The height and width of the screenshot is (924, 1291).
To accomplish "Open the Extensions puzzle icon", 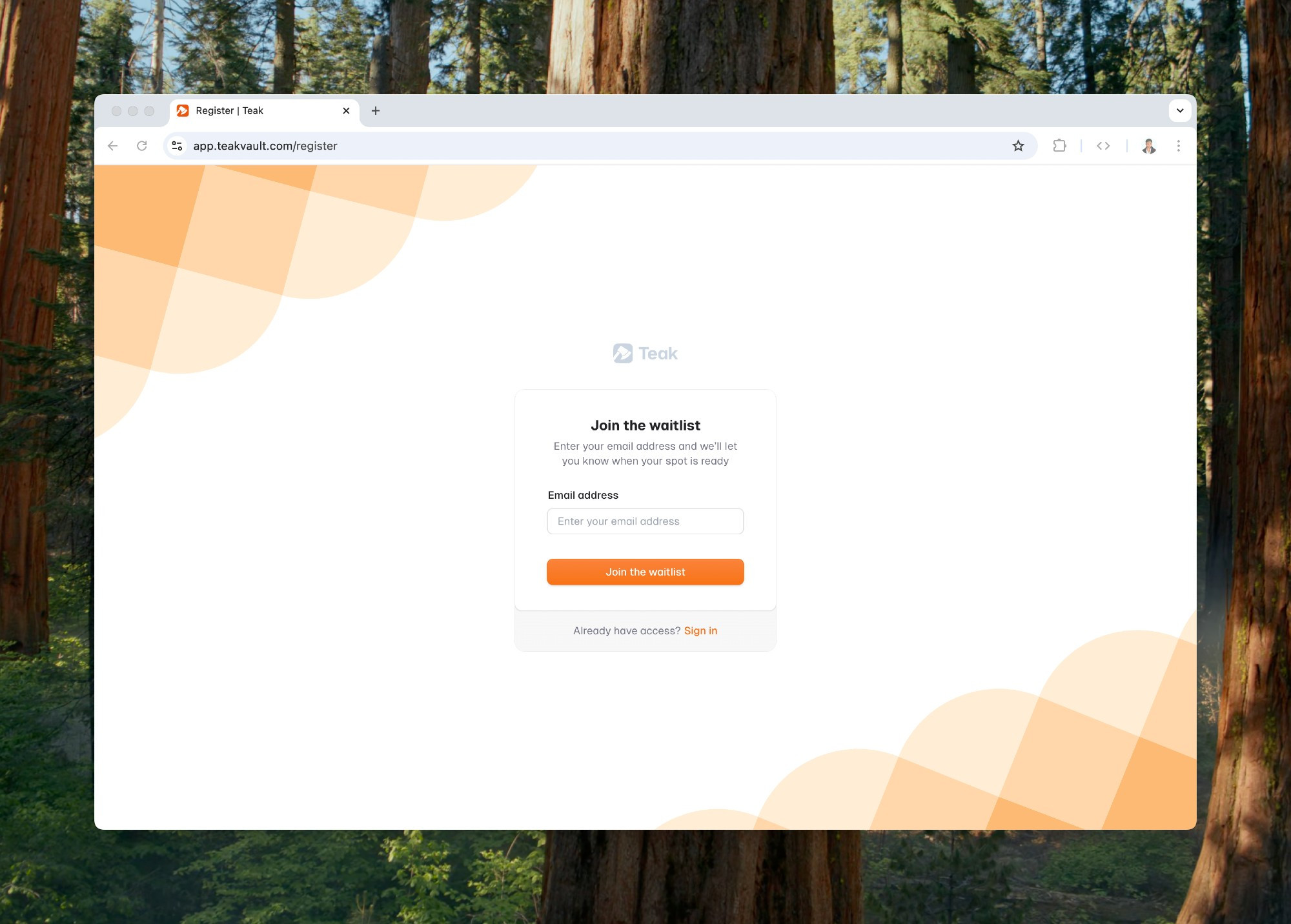I will (1059, 146).
